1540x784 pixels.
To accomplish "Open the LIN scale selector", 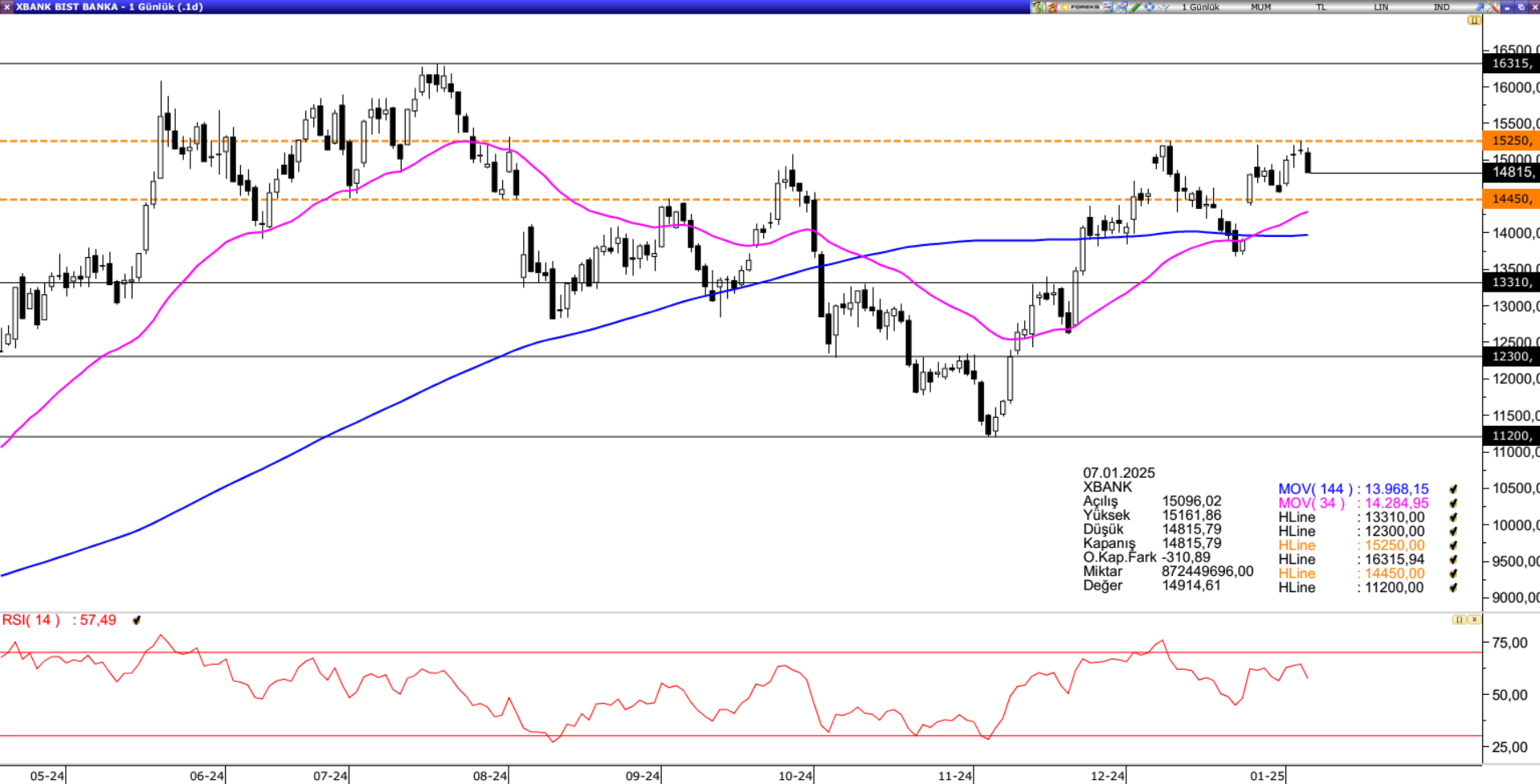I will pos(1381,6).
